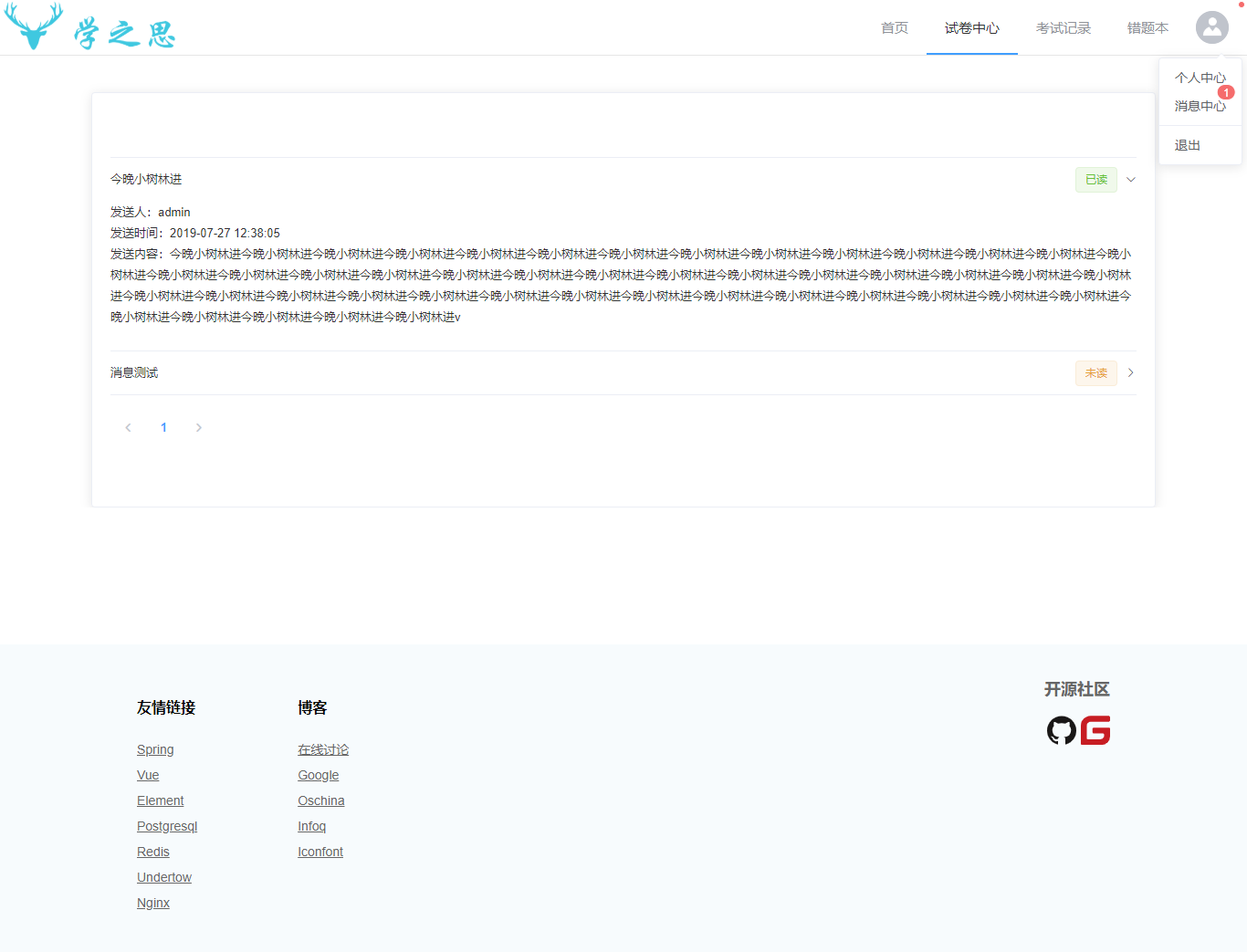Expand the 消息测试 message
Screen dimensions: 1247x952
click(x=1131, y=372)
